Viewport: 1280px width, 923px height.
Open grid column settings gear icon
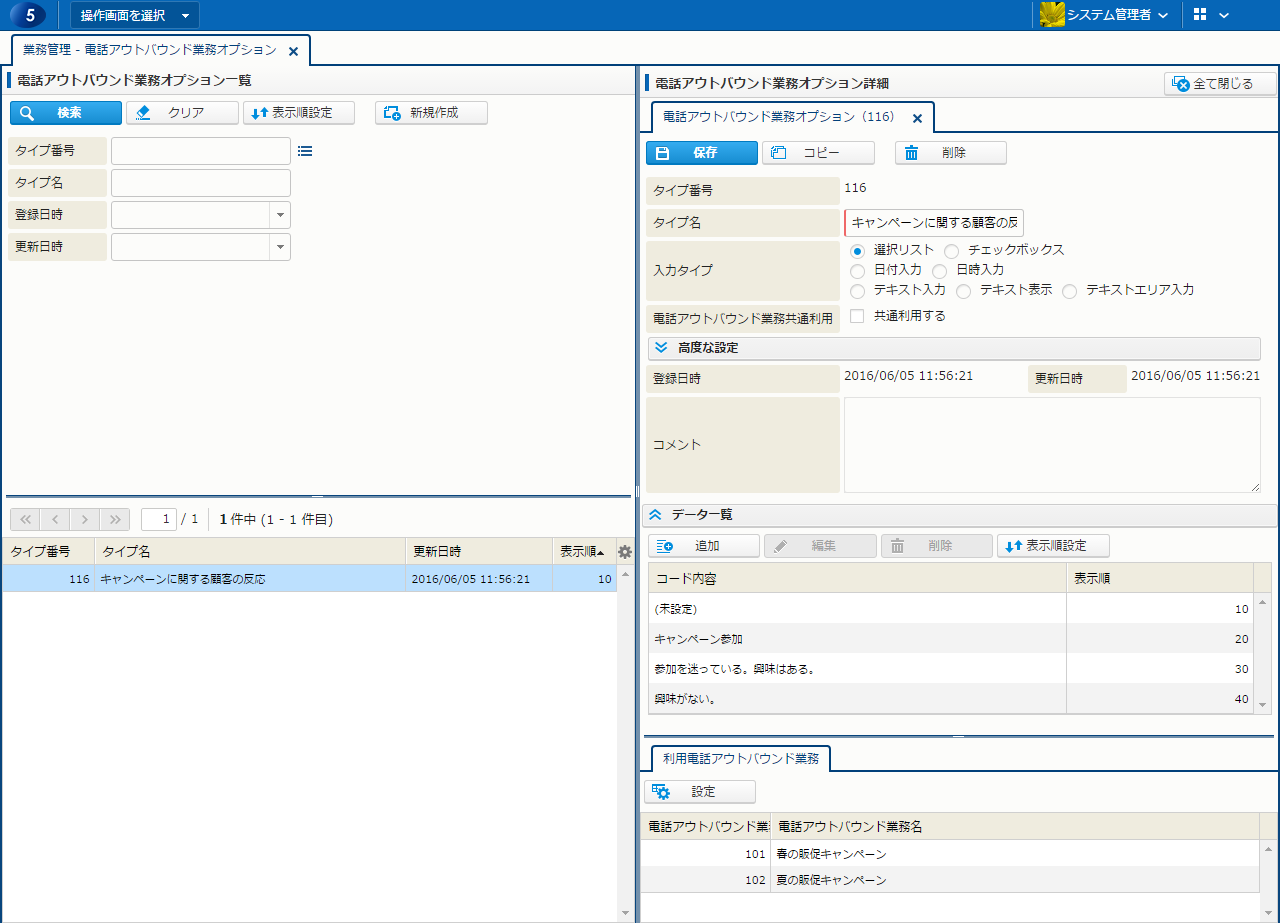point(625,552)
